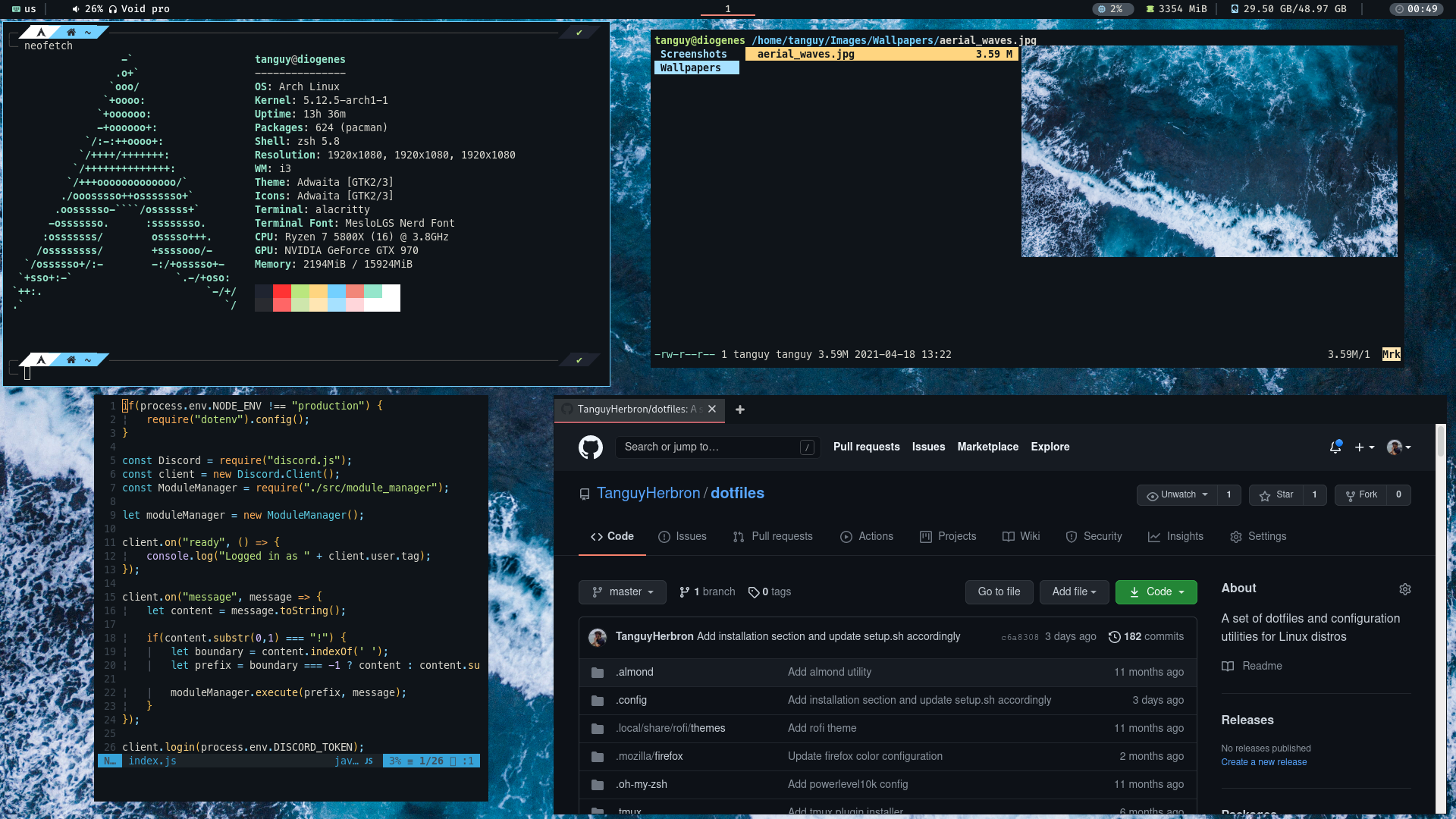Switch to the repository Pull requests tab
The image size is (1456, 819).
tap(773, 537)
